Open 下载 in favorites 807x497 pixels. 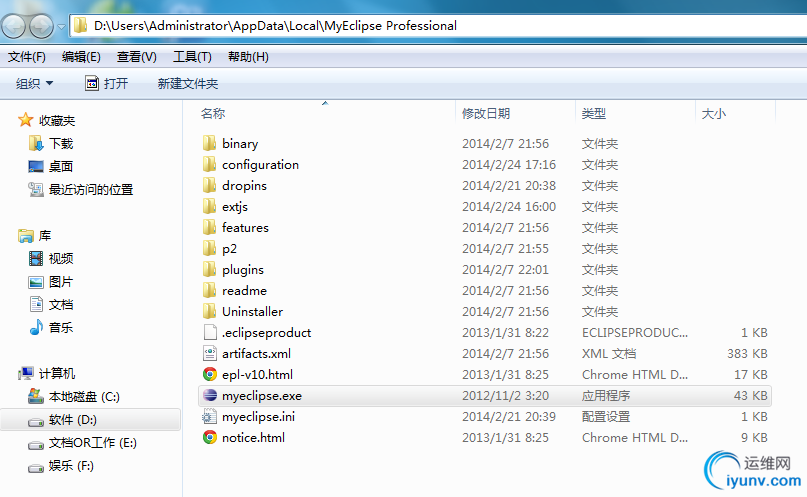coord(61,144)
